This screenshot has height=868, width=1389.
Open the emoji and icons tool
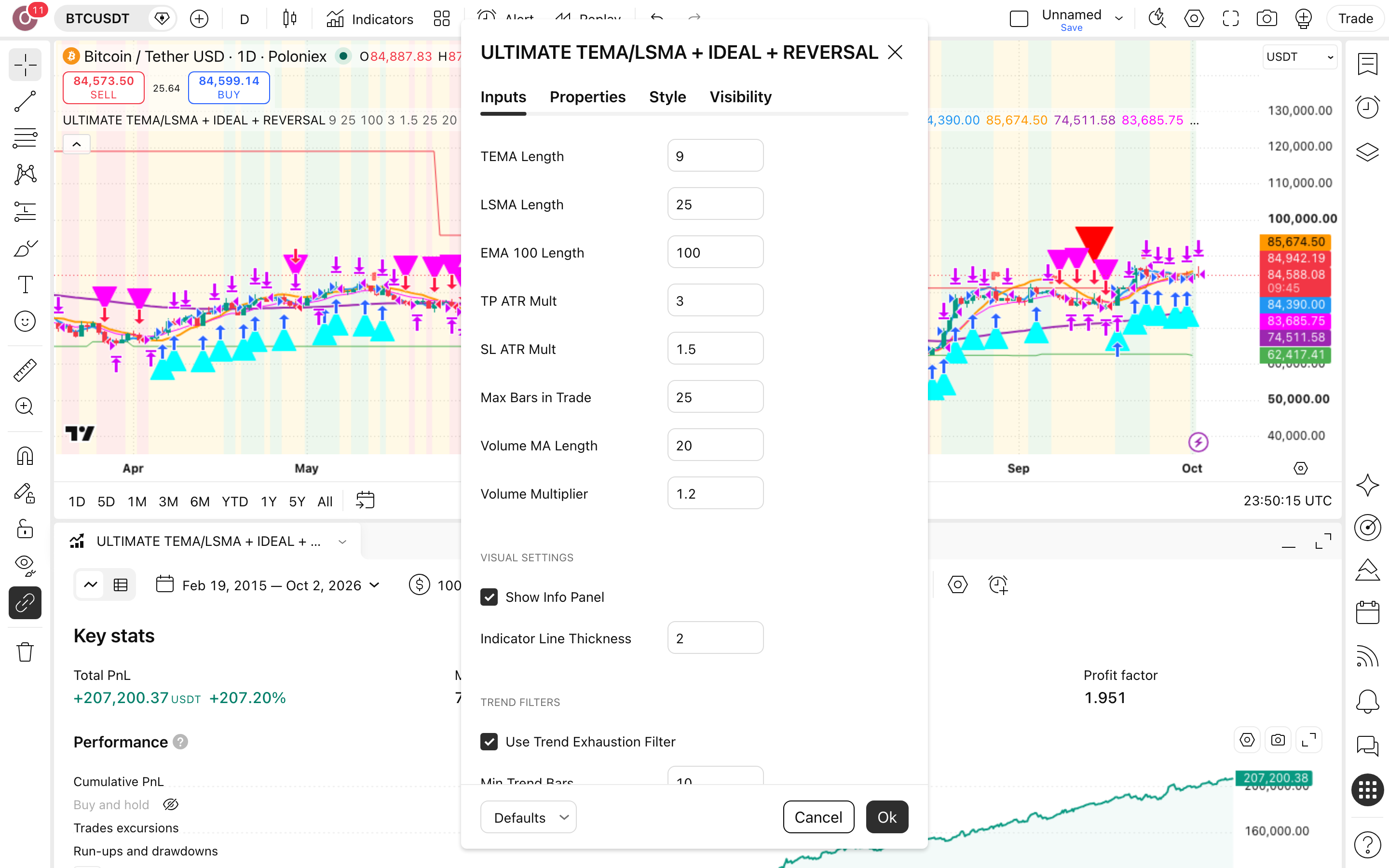pos(25,322)
